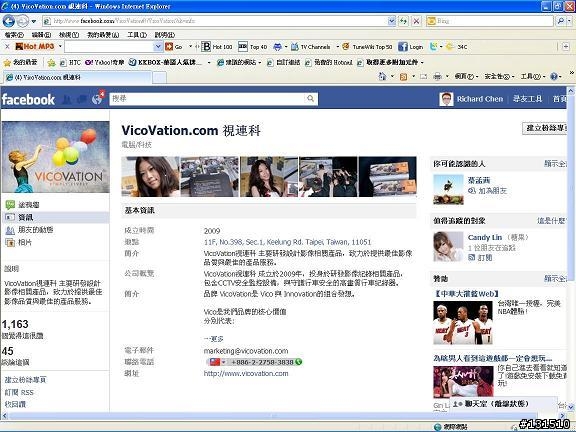Click the IE back navigation button

click(8, 21)
